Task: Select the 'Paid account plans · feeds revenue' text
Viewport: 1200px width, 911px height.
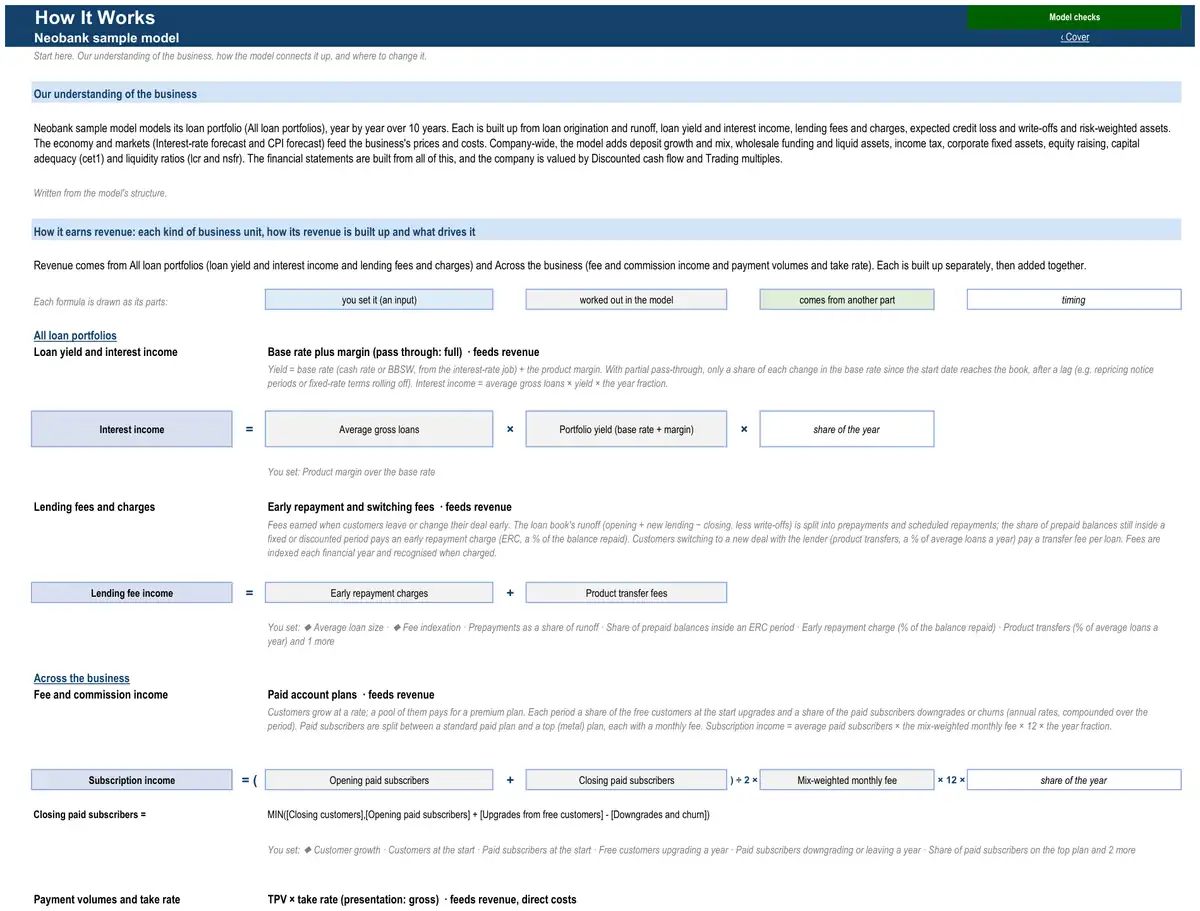Action: (x=351, y=694)
